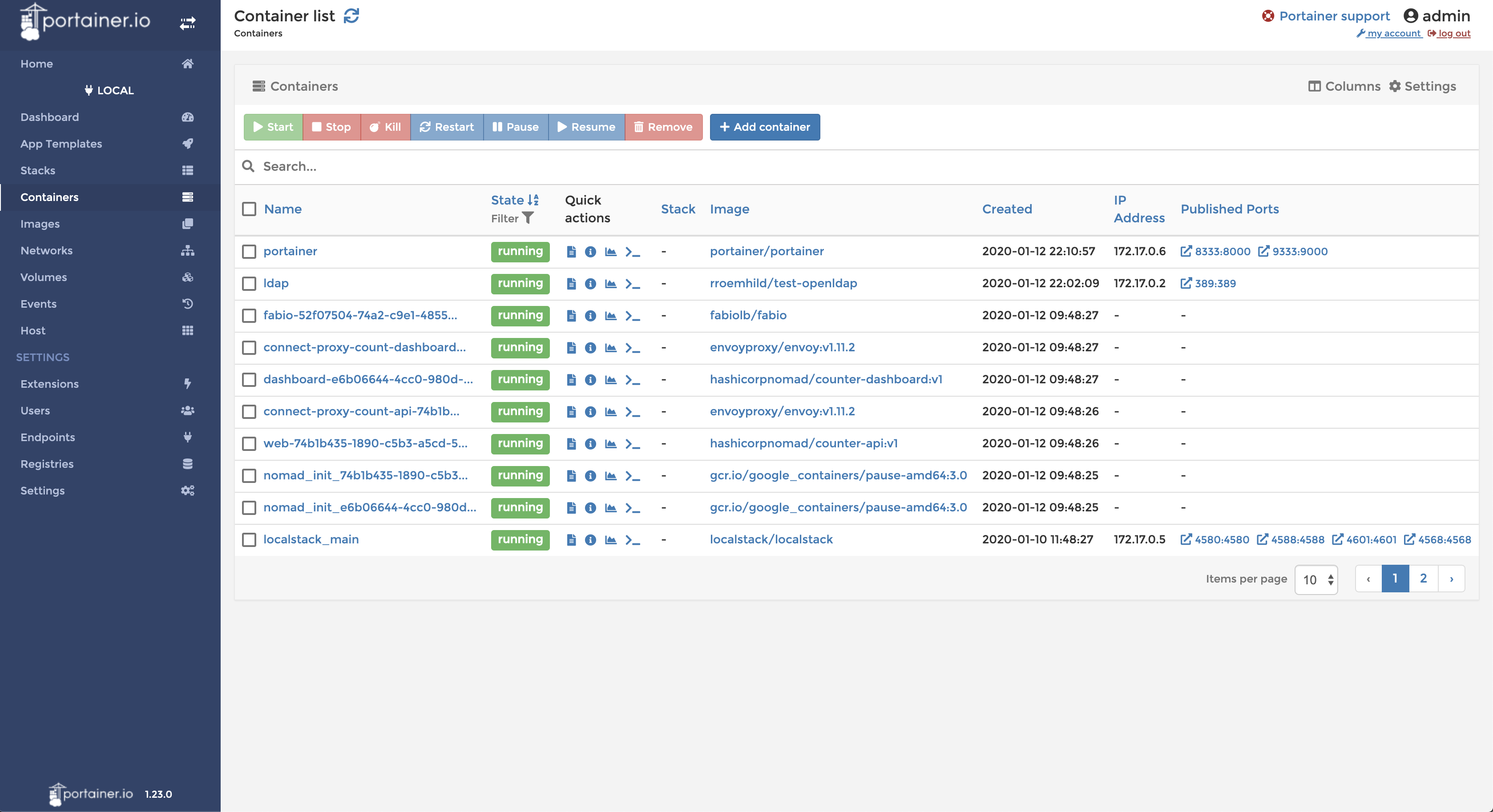This screenshot has height=812, width=1493.
Task: Open console icon for localstack_main row
Action: coord(632,540)
